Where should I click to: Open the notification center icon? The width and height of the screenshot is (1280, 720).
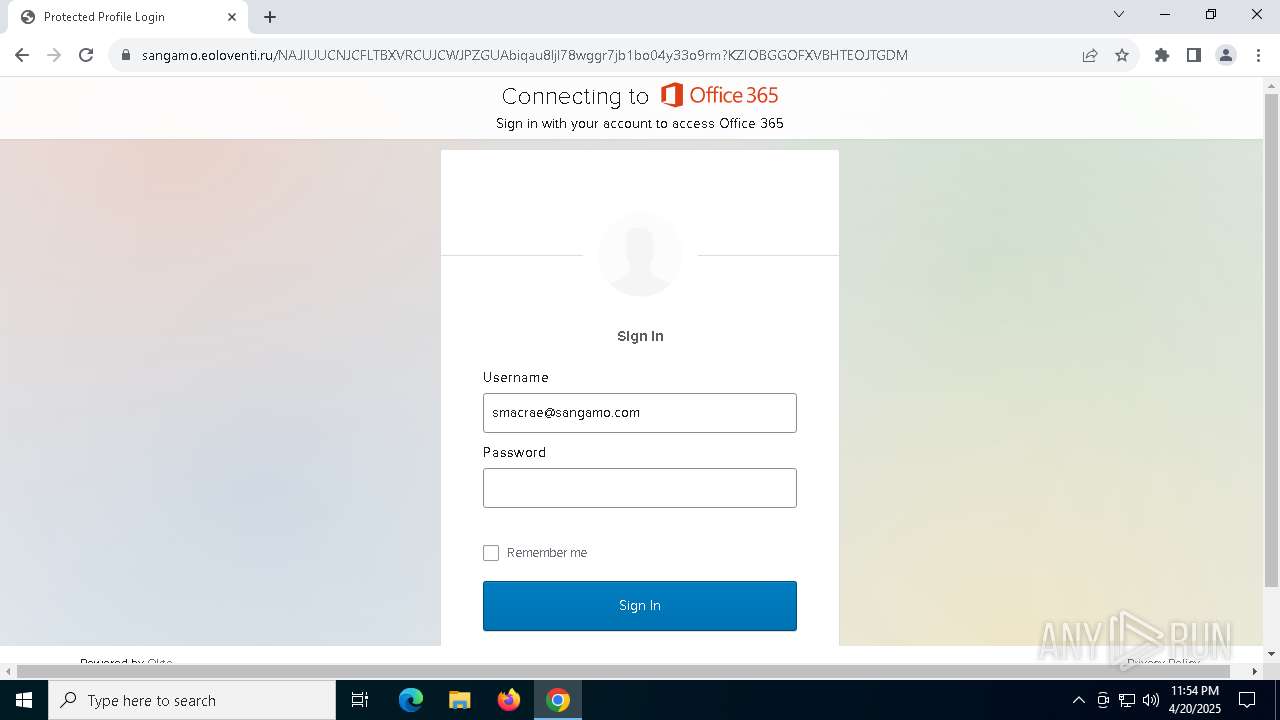pyautogui.click(x=1247, y=700)
